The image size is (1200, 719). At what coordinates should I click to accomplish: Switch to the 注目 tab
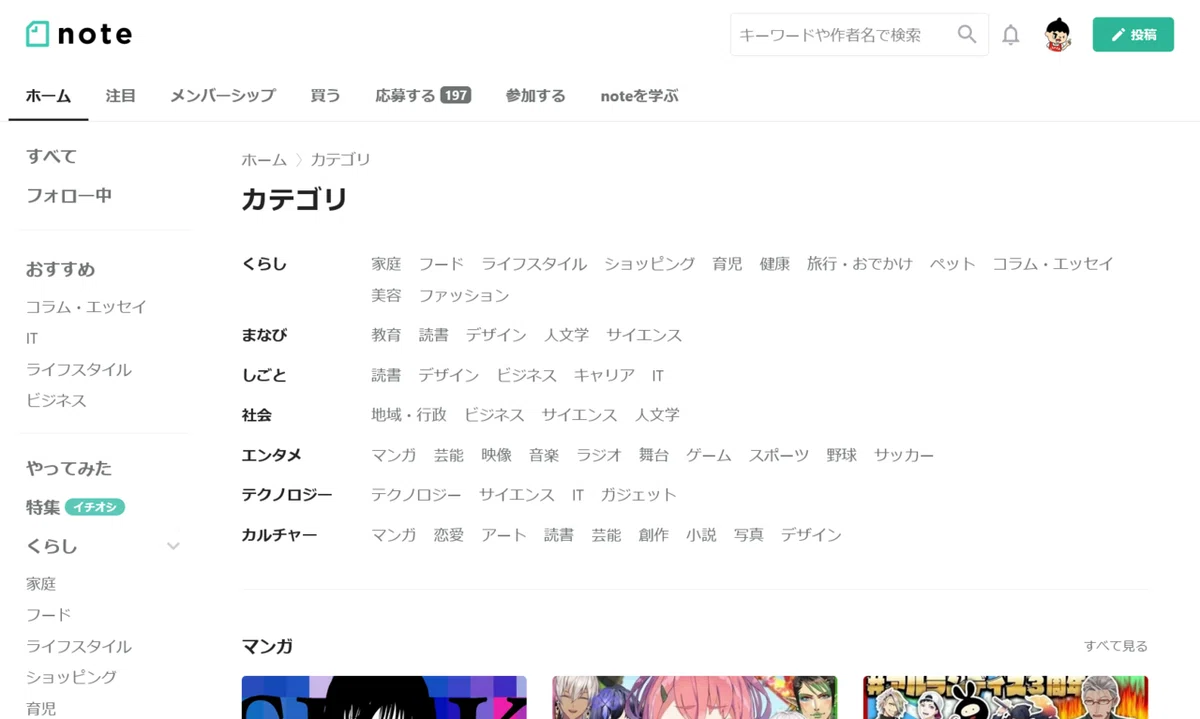[121, 96]
